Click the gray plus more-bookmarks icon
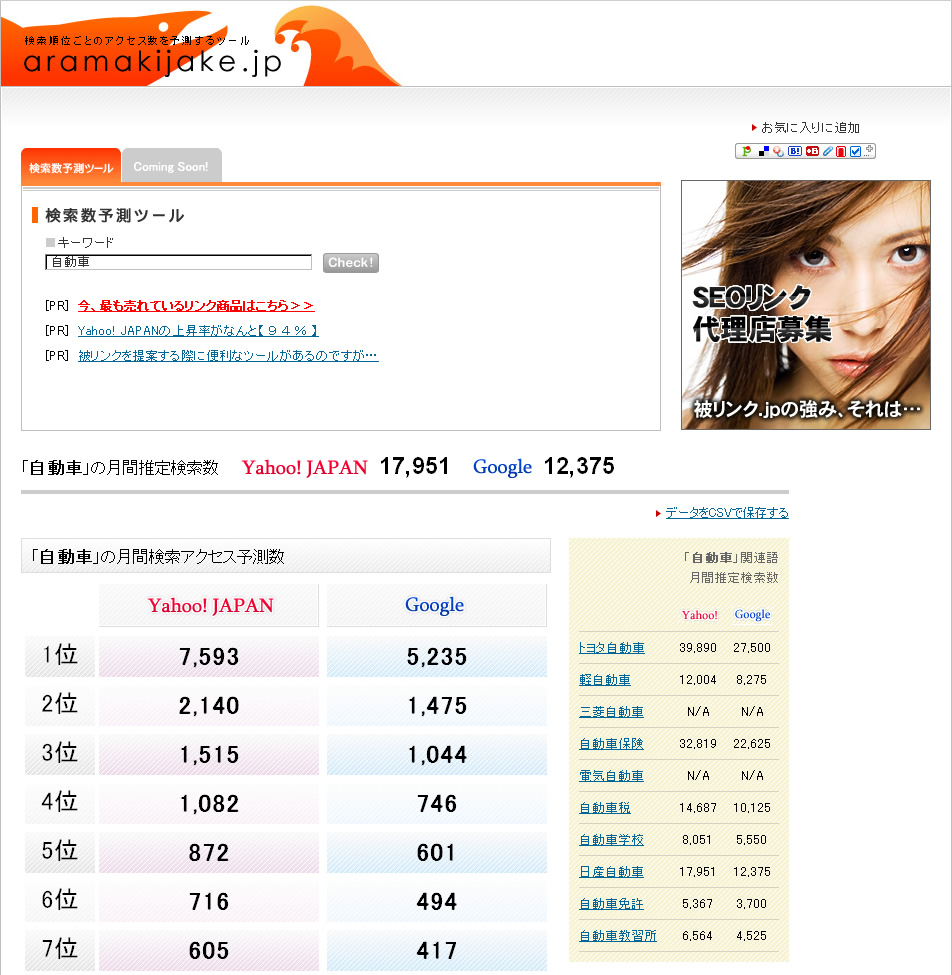 point(869,150)
